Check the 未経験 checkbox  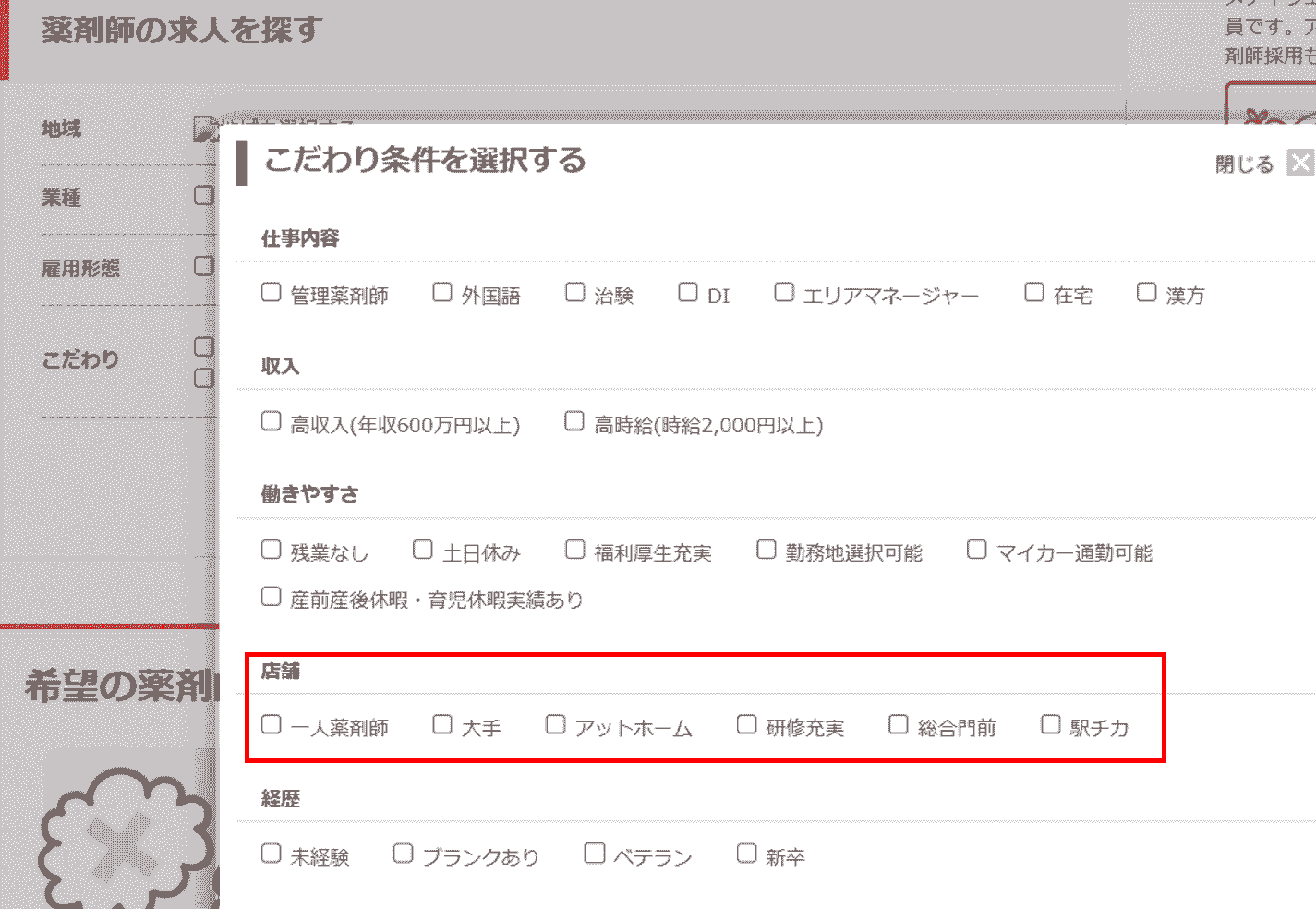click(x=271, y=854)
